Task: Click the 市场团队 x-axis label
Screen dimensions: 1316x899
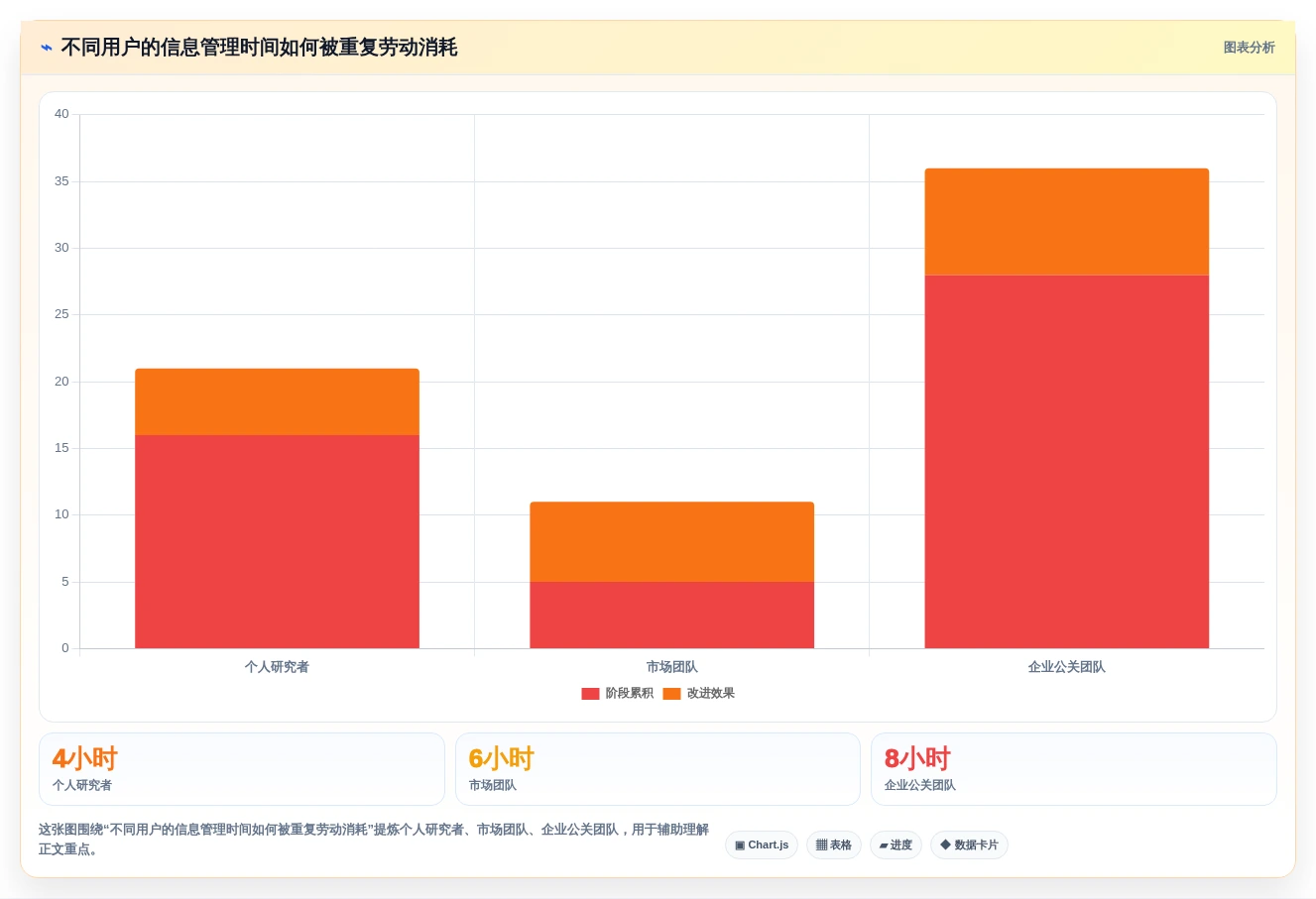Action: [x=671, y=667]
